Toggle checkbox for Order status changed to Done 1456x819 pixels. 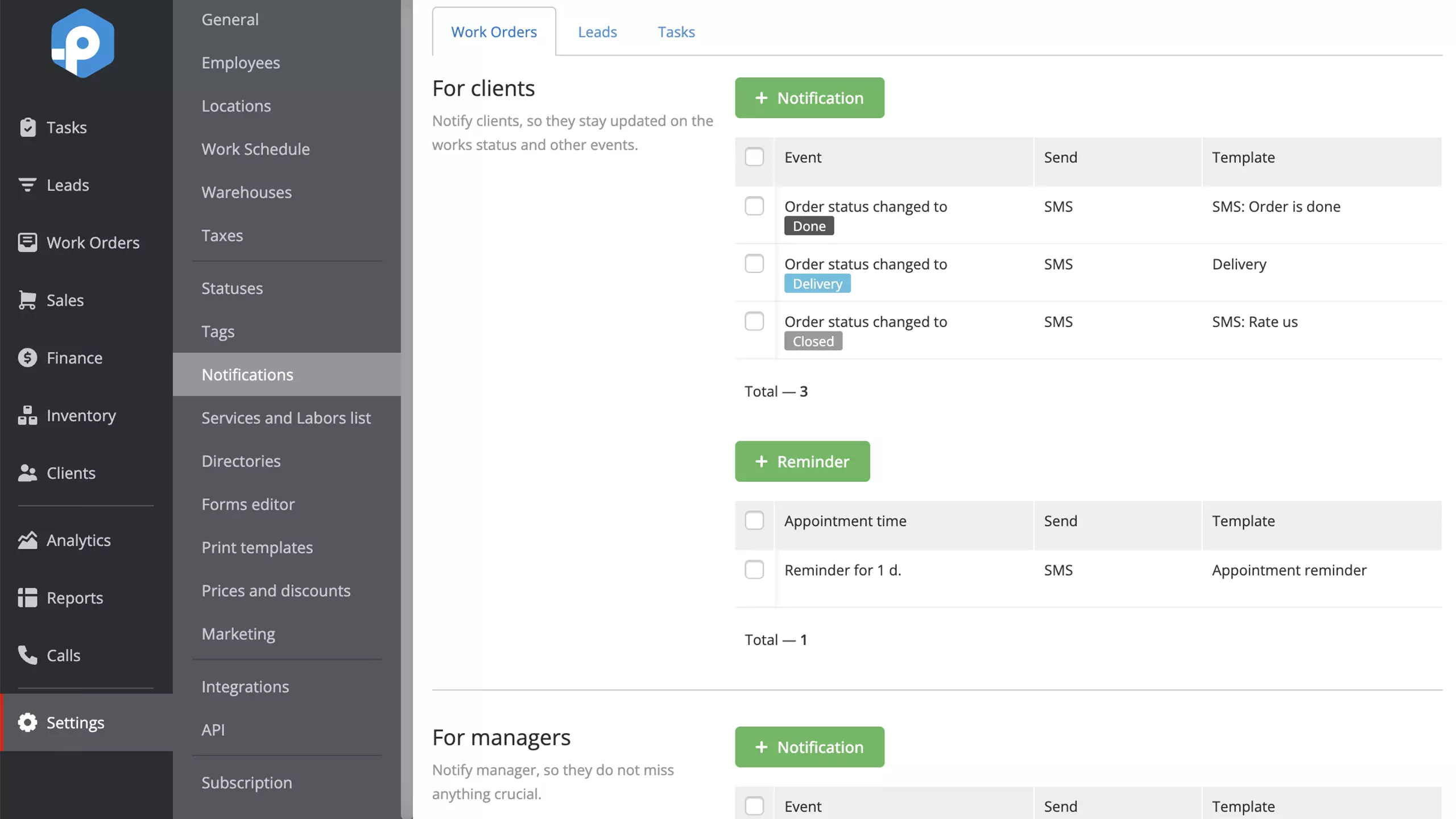(754, 207)
